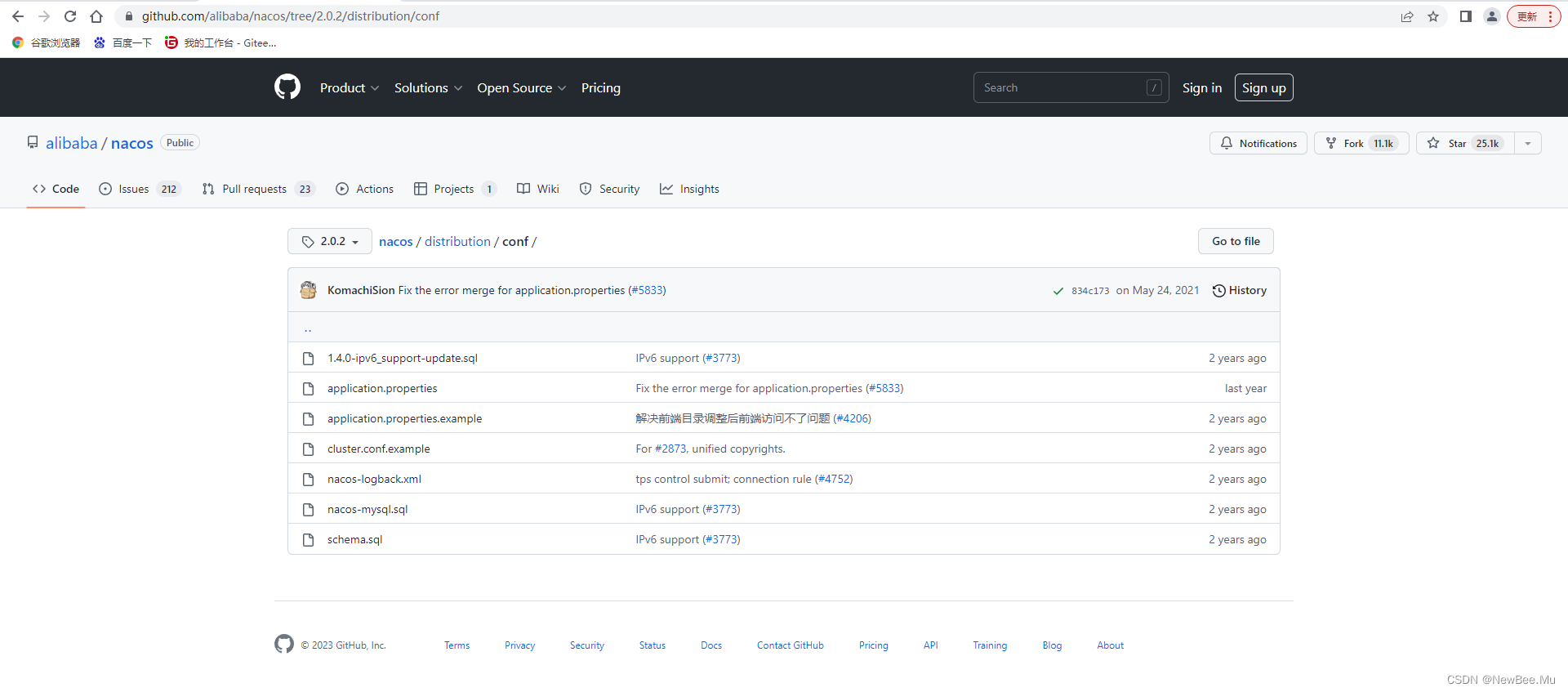Click the footer GitHub logo
The width and height of the screenshot is (1568, 692).
[x=284, y=644]
